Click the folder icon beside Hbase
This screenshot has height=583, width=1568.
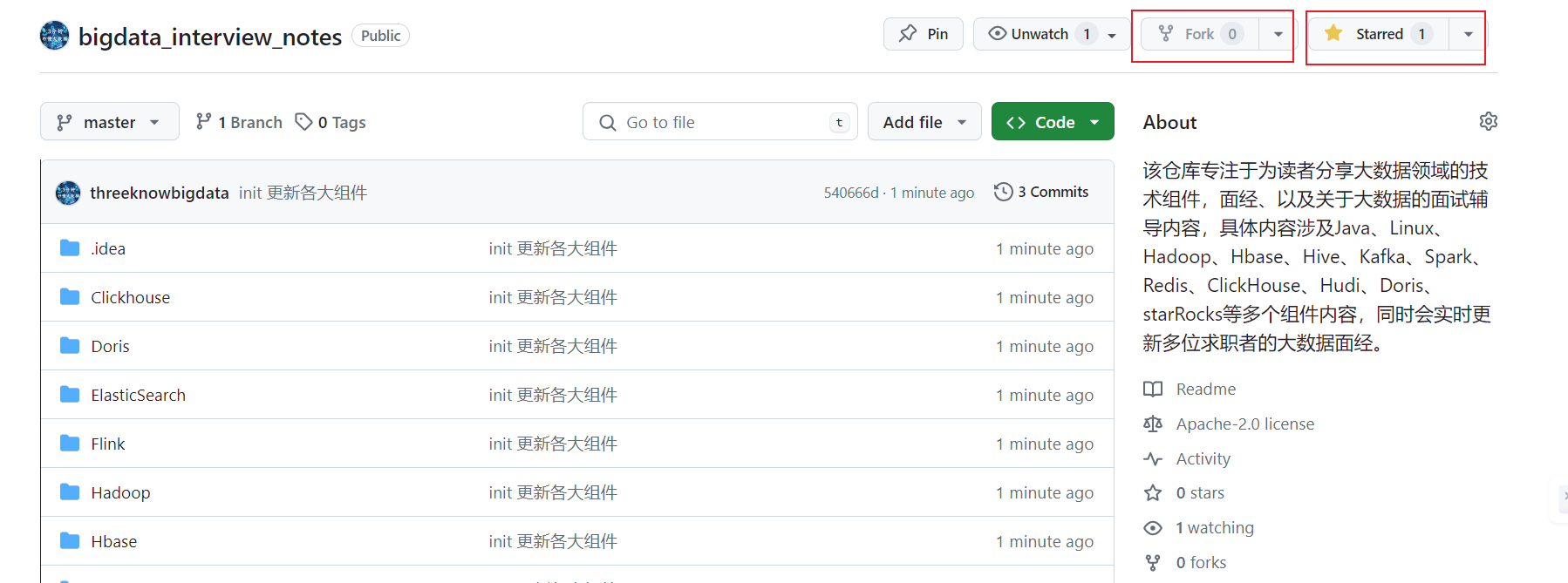pos(70,541)
